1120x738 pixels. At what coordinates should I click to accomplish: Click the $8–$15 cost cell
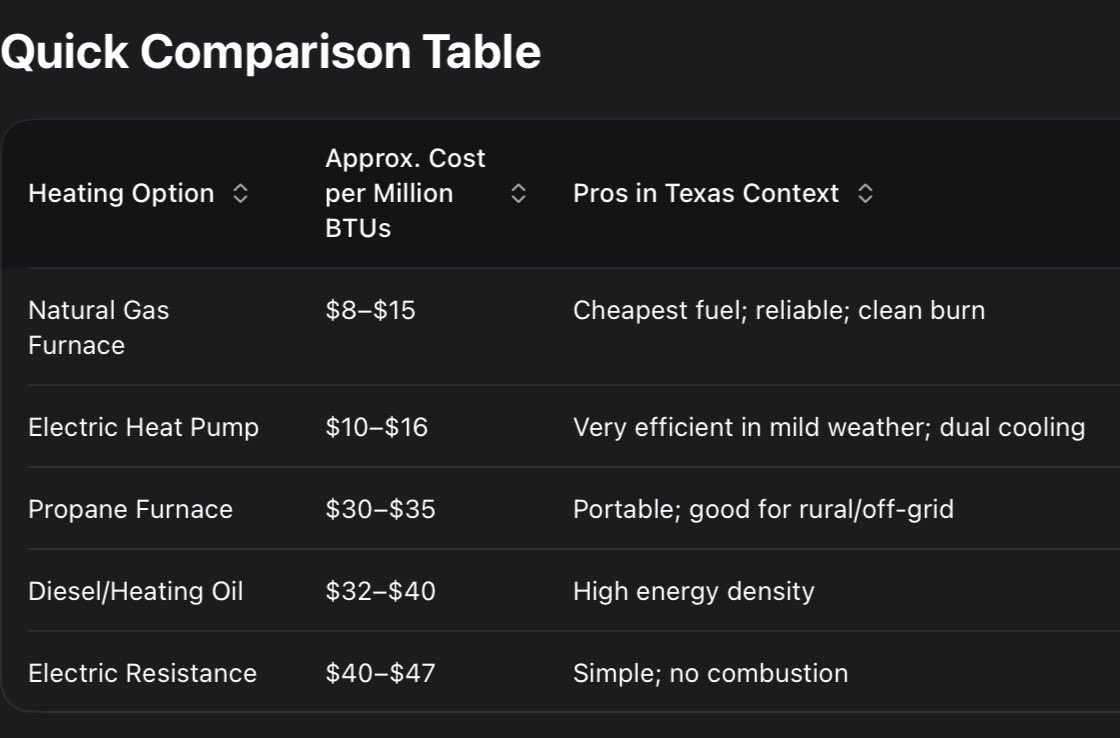[x=370, y=310]
